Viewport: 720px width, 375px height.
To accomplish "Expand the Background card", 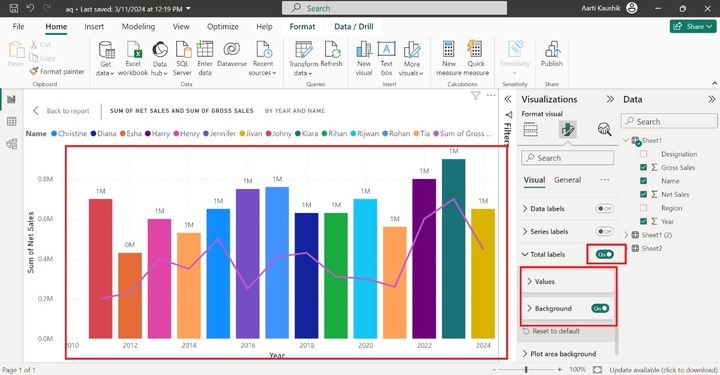I will [529, 308].
